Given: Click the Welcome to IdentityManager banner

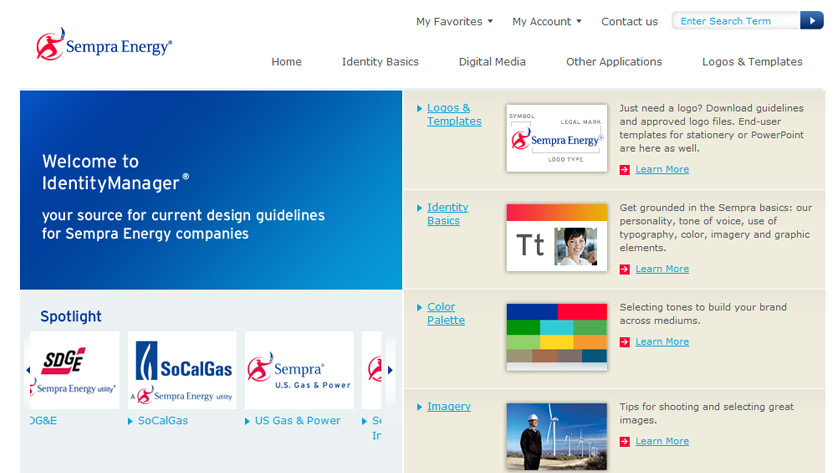Looking at the screenshot, I should 211,190.
